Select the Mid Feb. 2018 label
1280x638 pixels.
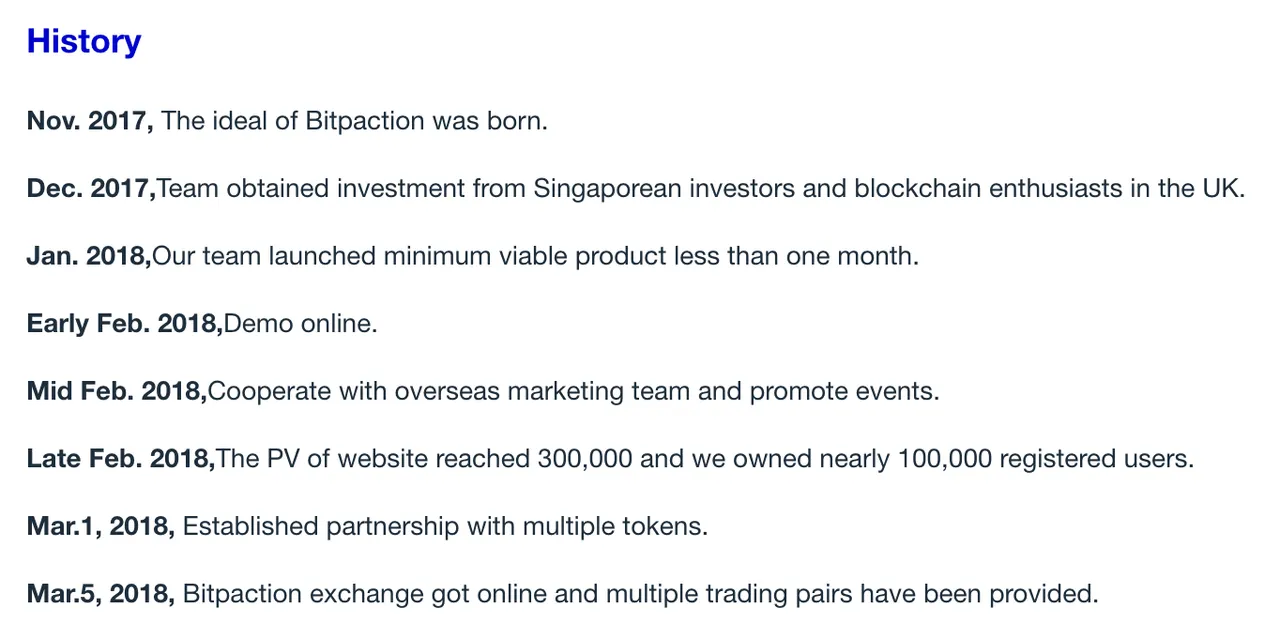tap(117, 391)
